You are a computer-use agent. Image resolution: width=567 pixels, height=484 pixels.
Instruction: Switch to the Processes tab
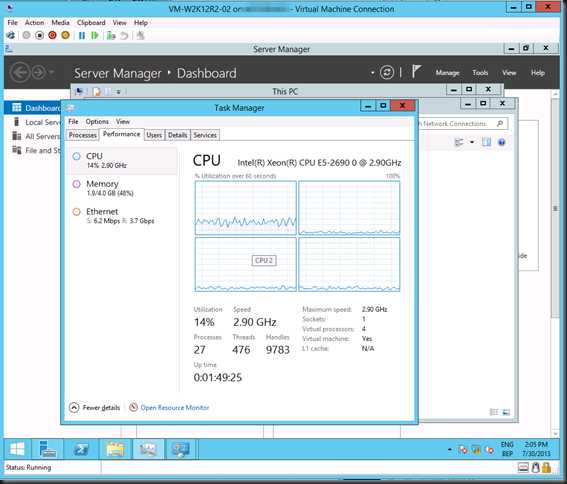pos(83,135)
